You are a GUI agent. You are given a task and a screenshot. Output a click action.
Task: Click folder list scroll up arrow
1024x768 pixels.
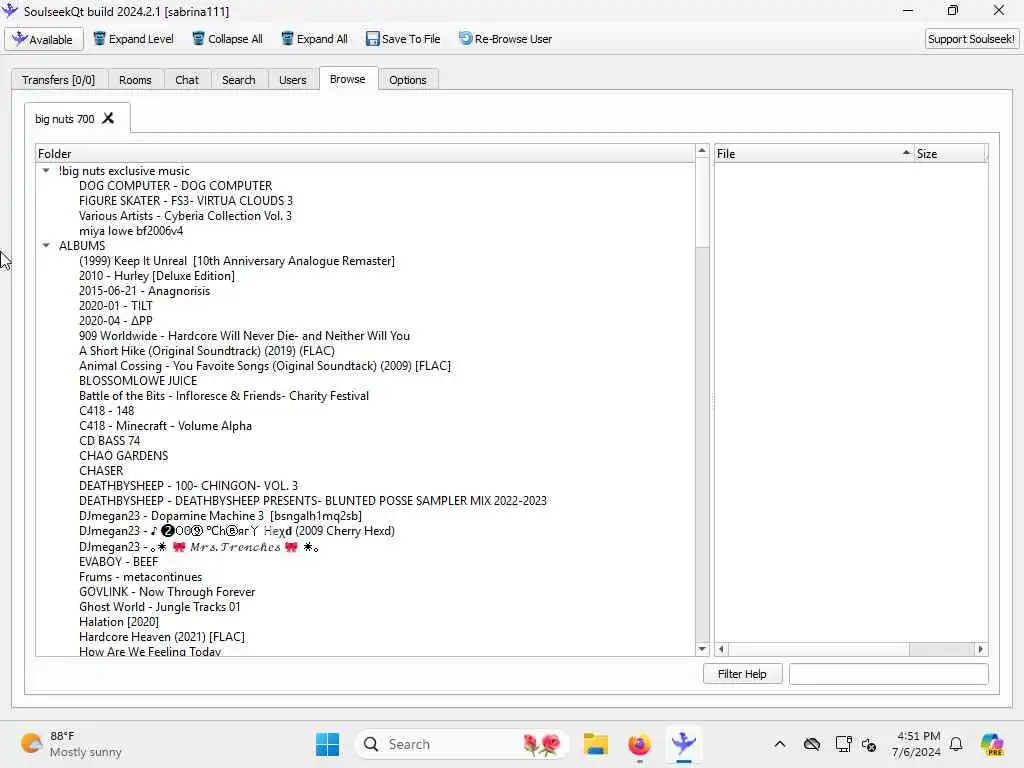(702, 151)
